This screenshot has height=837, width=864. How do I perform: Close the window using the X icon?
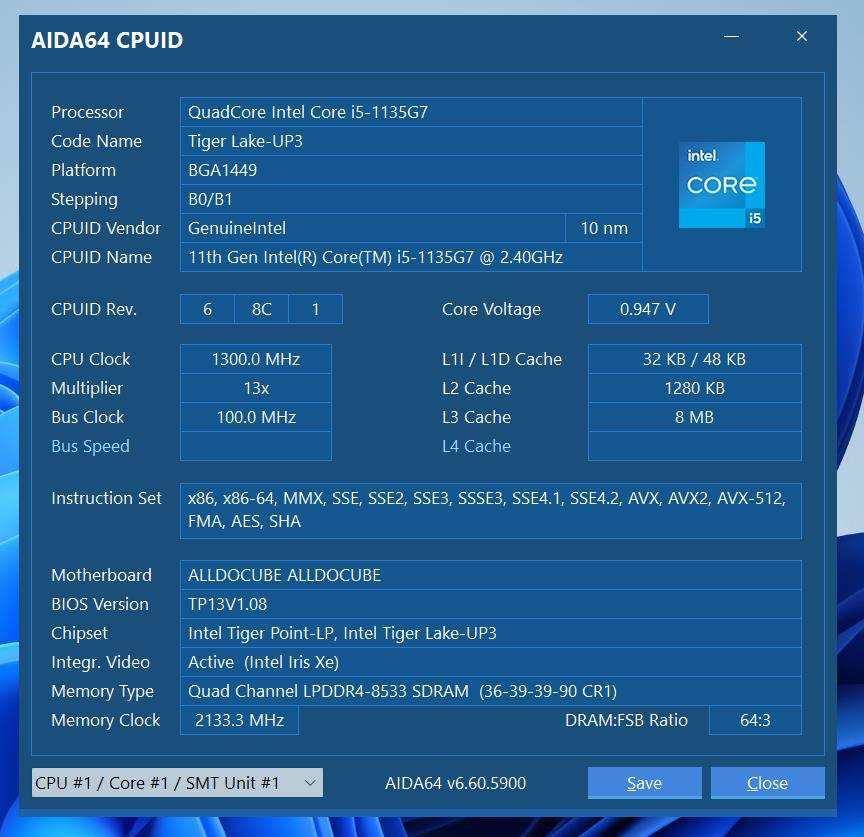[801, 37]
